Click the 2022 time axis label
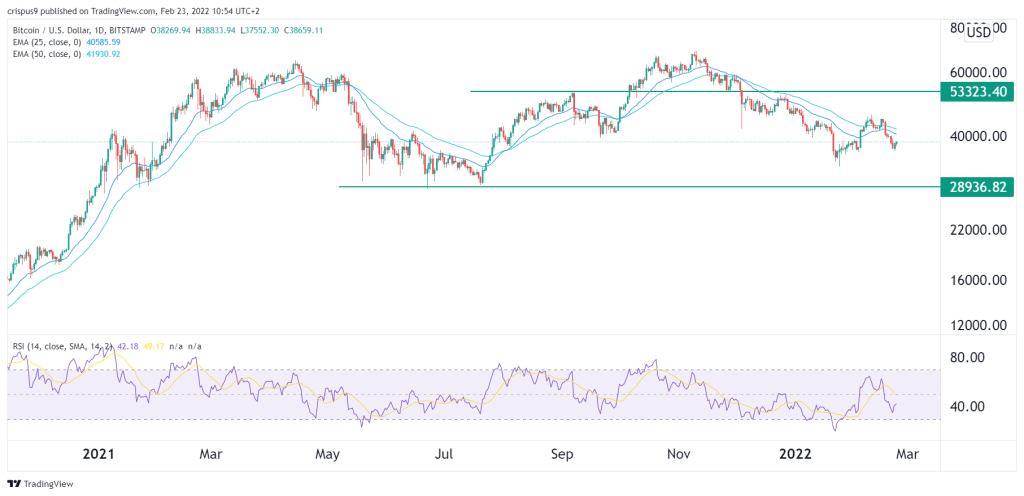Screen dimensions: 1024x496 tap(797, 454)
